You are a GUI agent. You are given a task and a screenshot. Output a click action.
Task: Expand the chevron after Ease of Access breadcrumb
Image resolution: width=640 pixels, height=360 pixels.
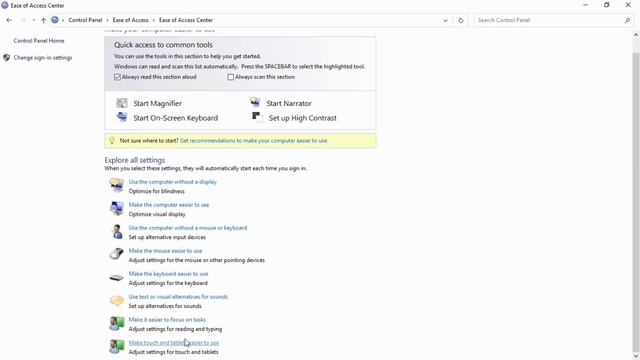click(x=154, y=20)
